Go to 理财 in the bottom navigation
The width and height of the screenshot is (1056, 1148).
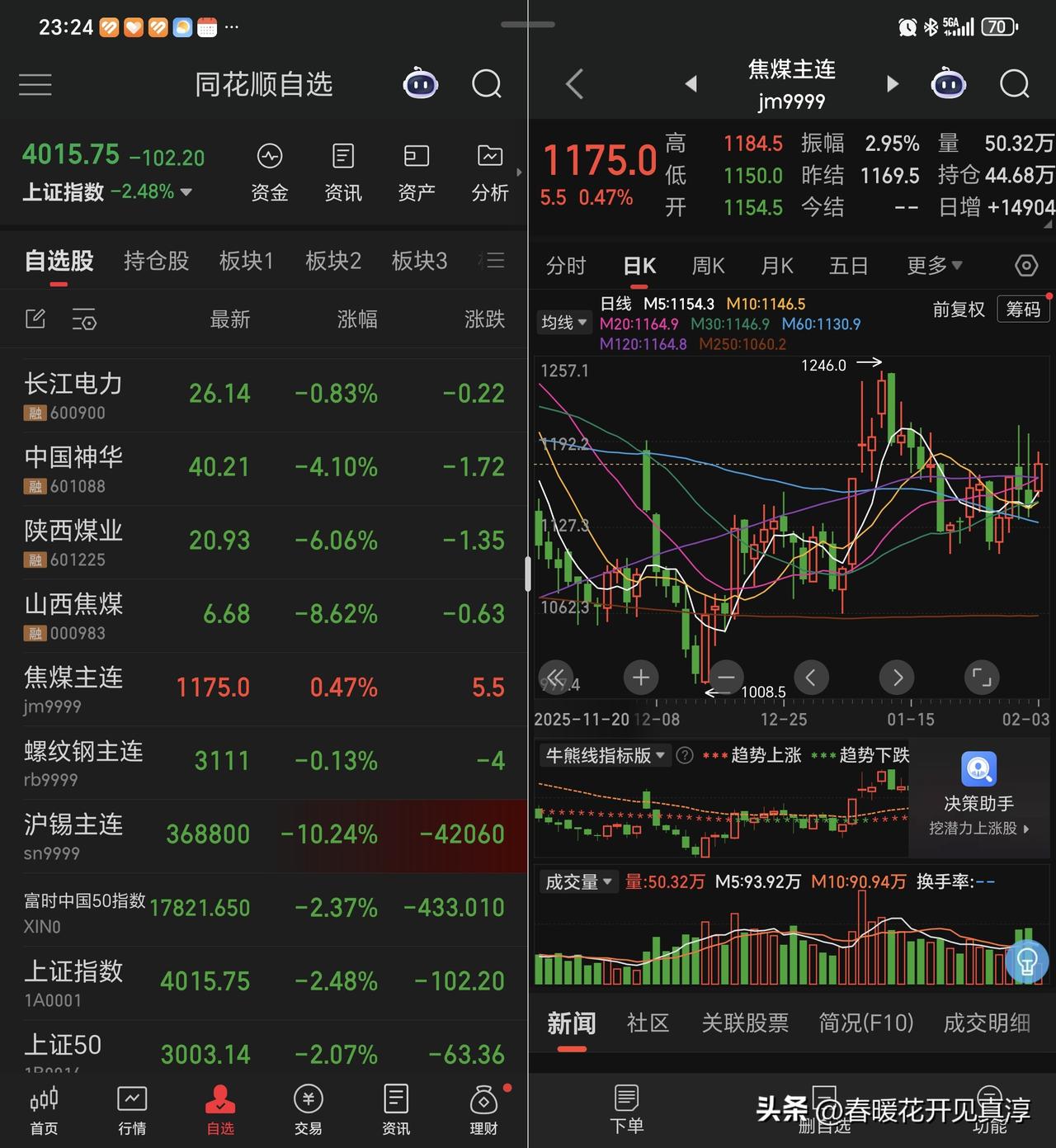tap(484, 1111)
